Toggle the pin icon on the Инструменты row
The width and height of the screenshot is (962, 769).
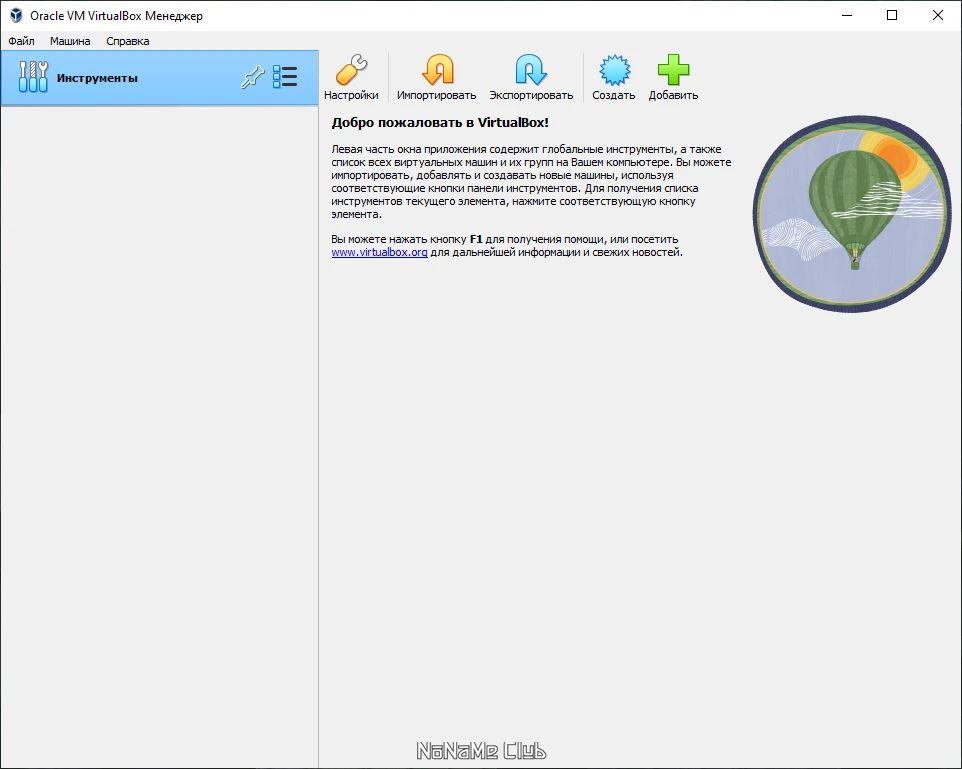click(x=252, y=78)
